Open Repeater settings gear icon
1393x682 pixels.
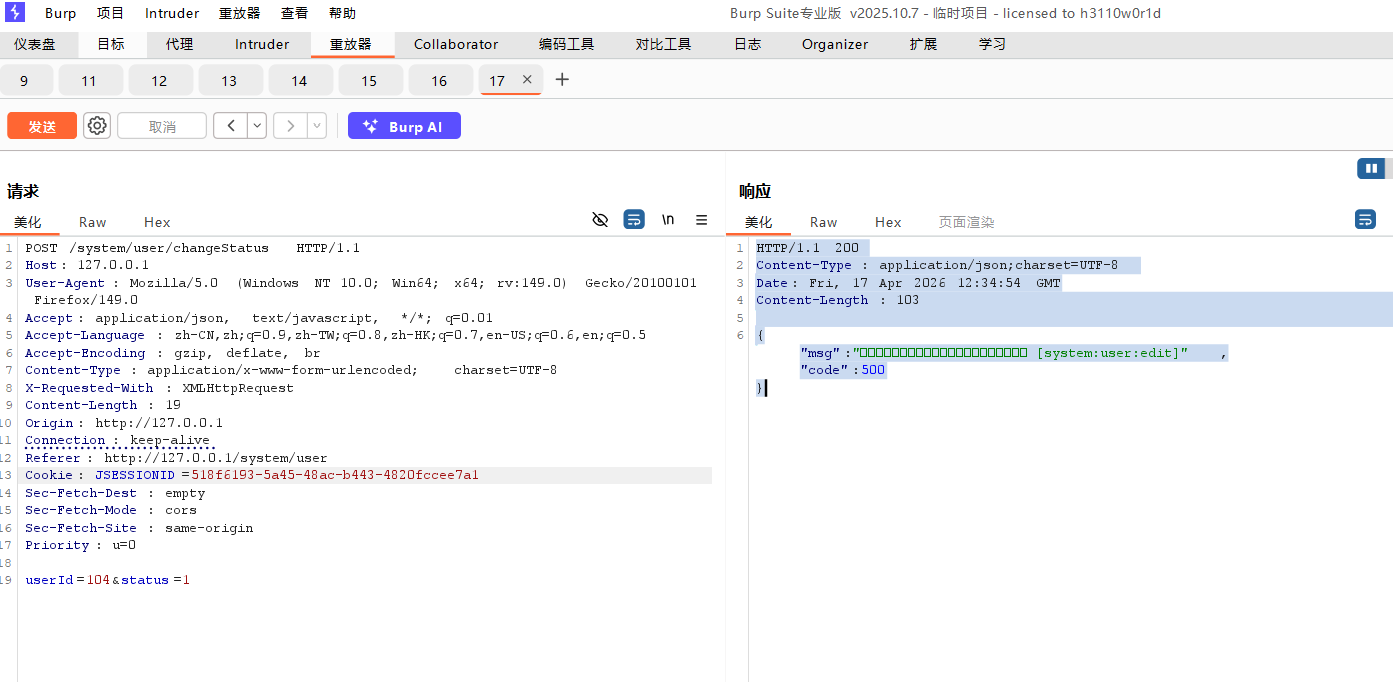(97, 125)
